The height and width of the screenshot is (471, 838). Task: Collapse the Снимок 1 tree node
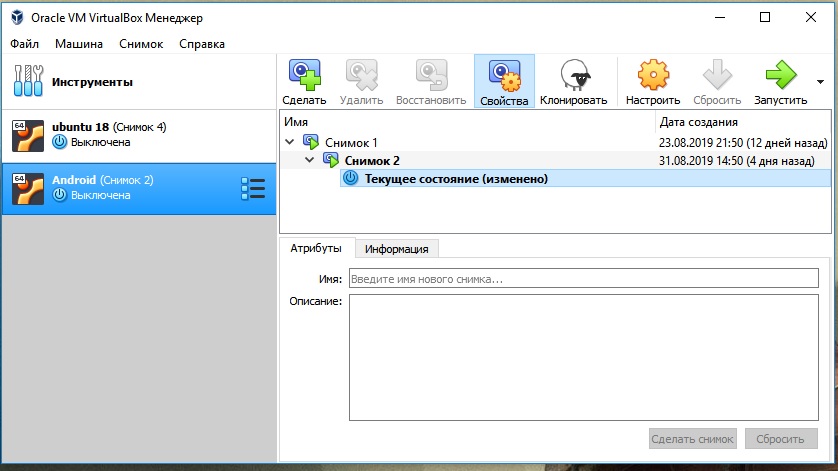(290, 142)
